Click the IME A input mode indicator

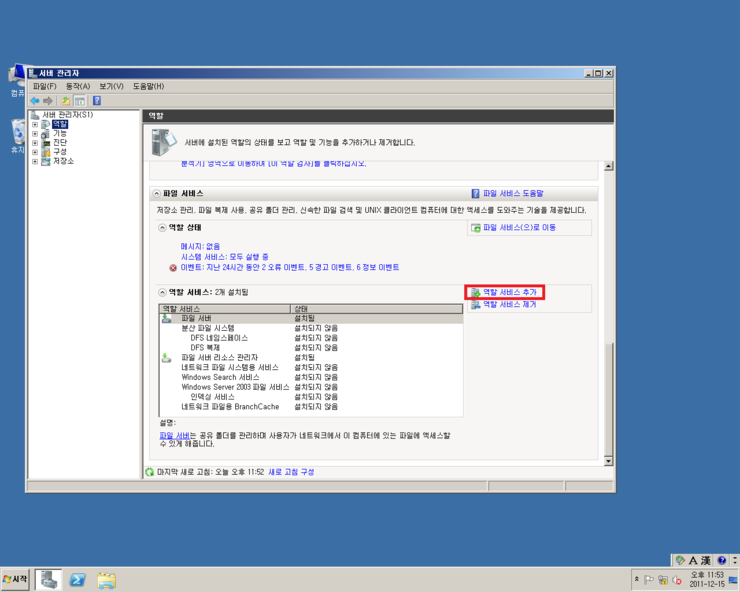point(693,560)
